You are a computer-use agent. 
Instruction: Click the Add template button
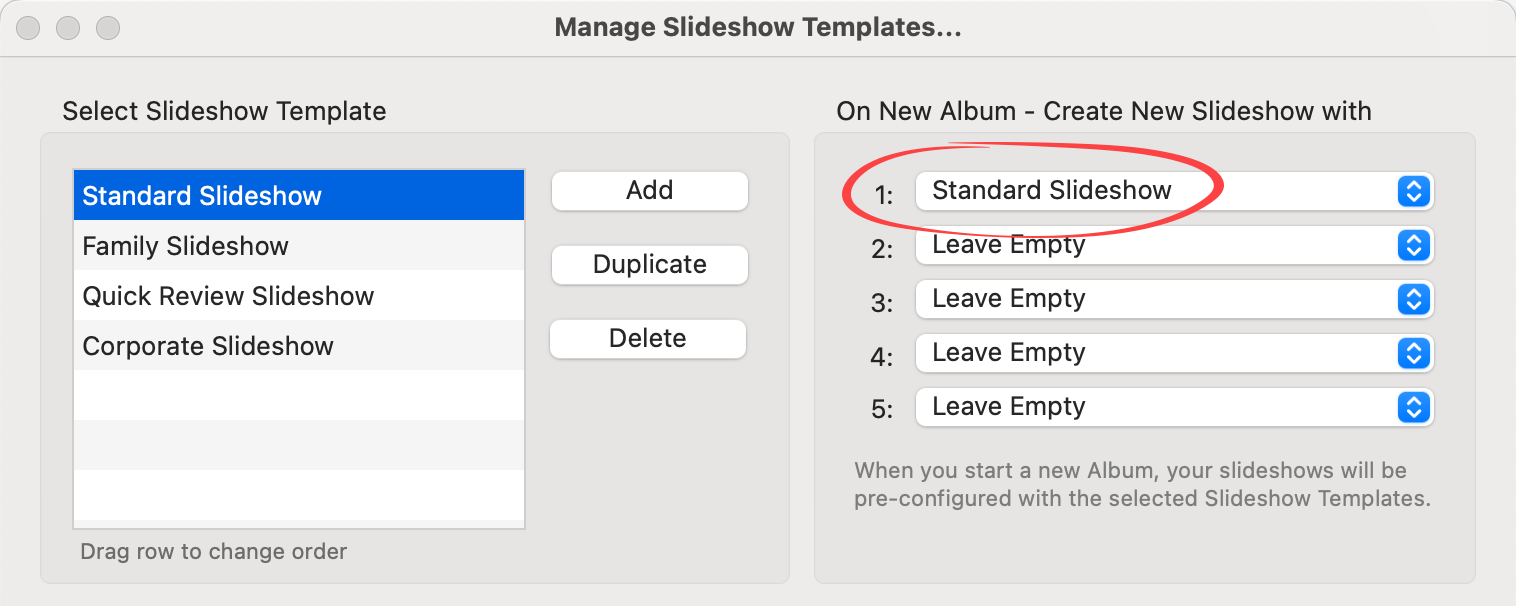coord(649,191)
